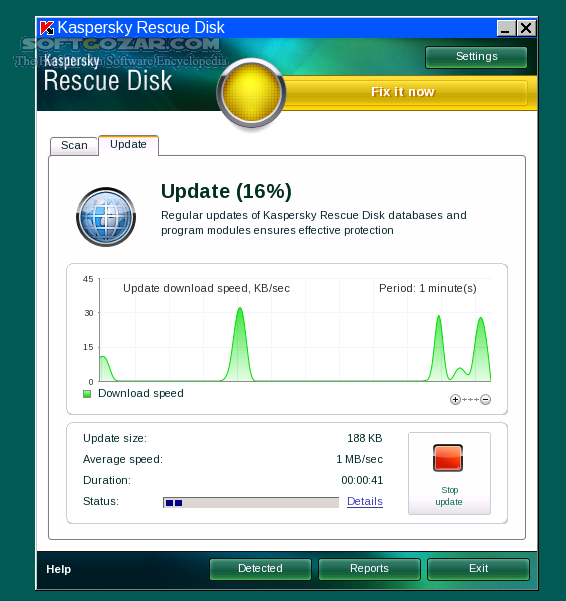The height and width of the screenshot is (601, 566).
Task: Click the download speed graph area
Action: [295, 330]
